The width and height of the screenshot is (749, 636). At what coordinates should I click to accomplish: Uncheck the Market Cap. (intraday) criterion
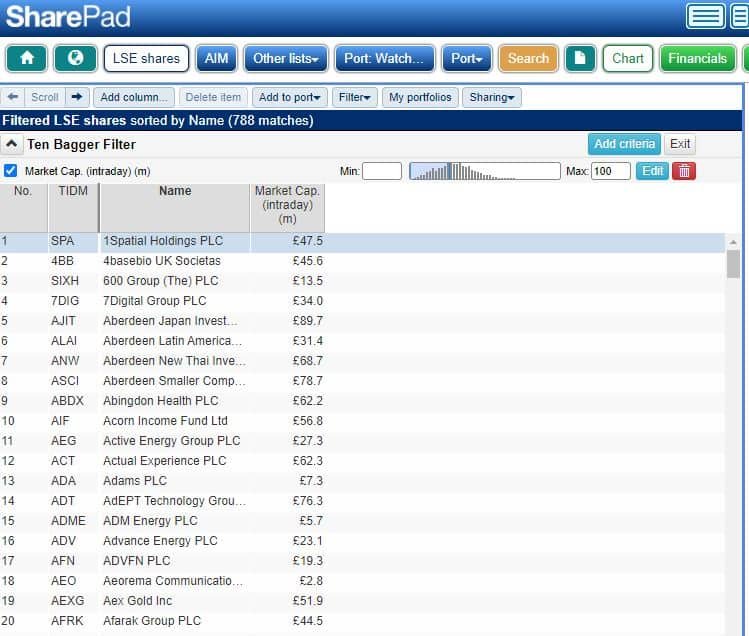tap(11, 171)
